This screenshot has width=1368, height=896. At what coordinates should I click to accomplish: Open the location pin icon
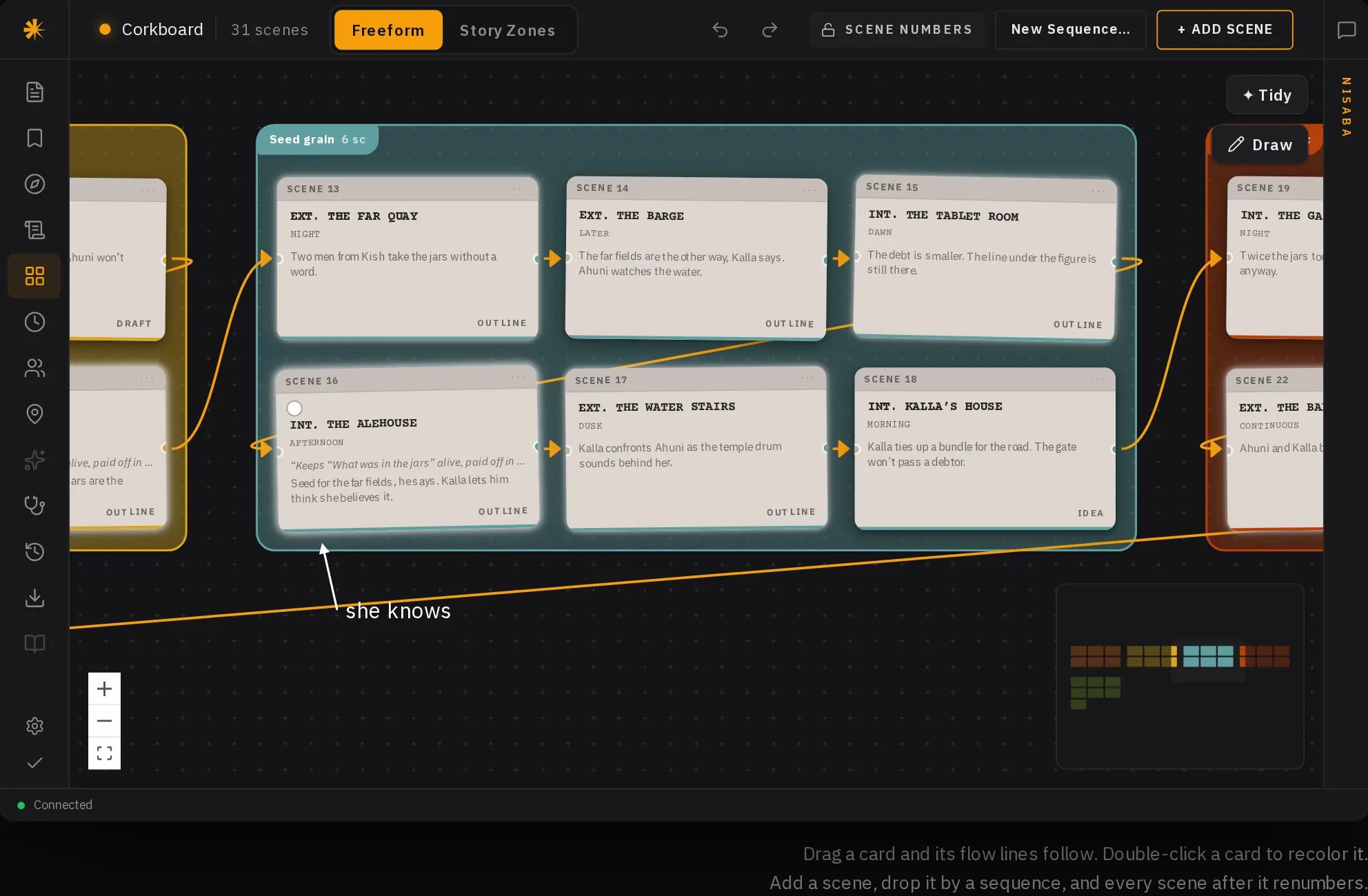click(x=34, y=414)
